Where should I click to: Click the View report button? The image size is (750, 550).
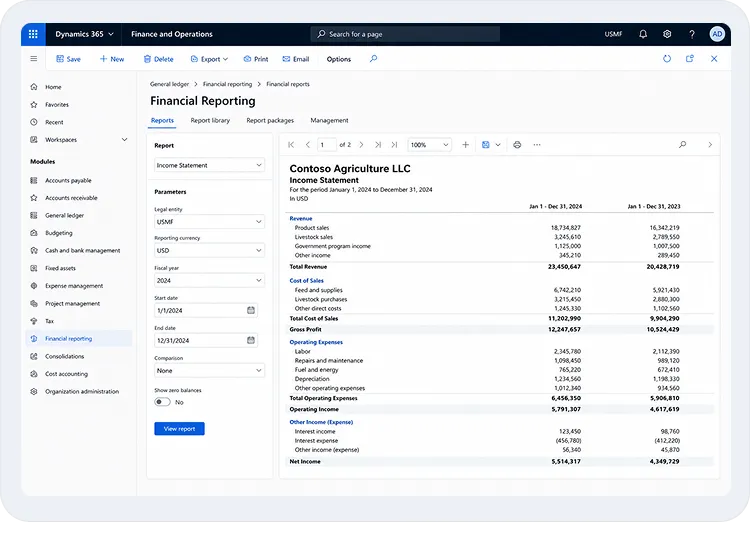pyautogui.click(x=179, y=429)
